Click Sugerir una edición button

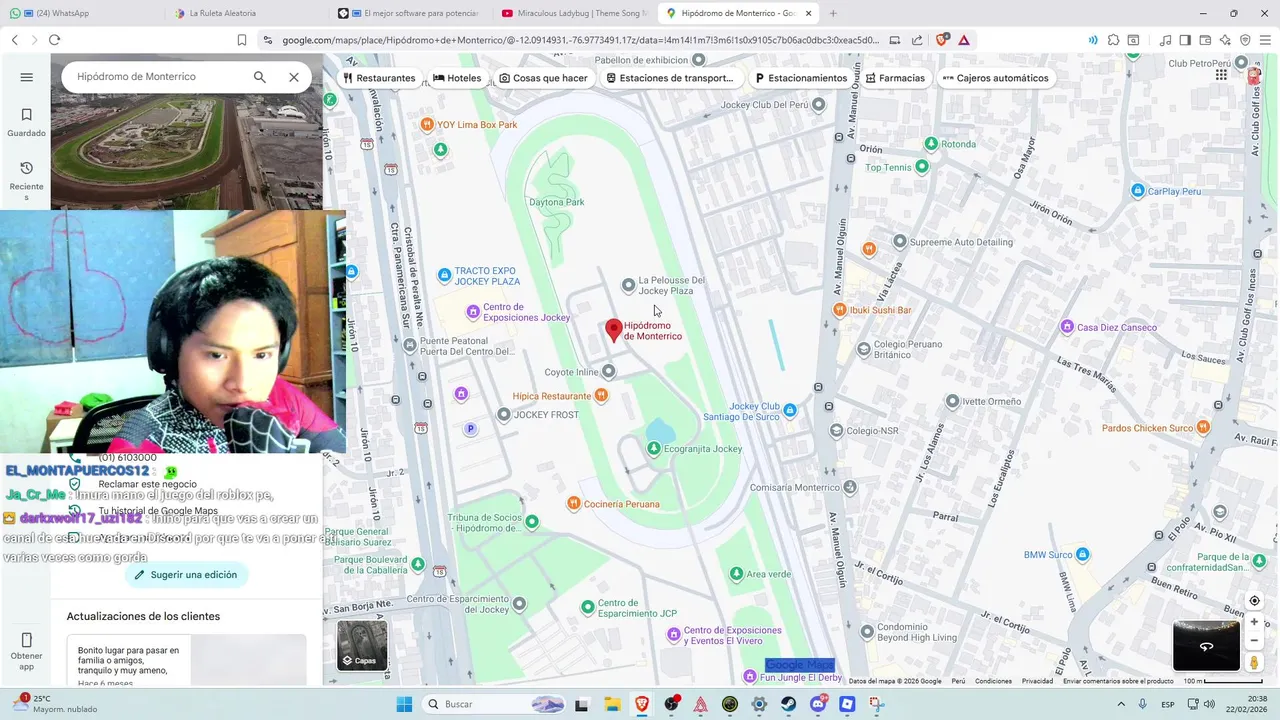(187, 575)
